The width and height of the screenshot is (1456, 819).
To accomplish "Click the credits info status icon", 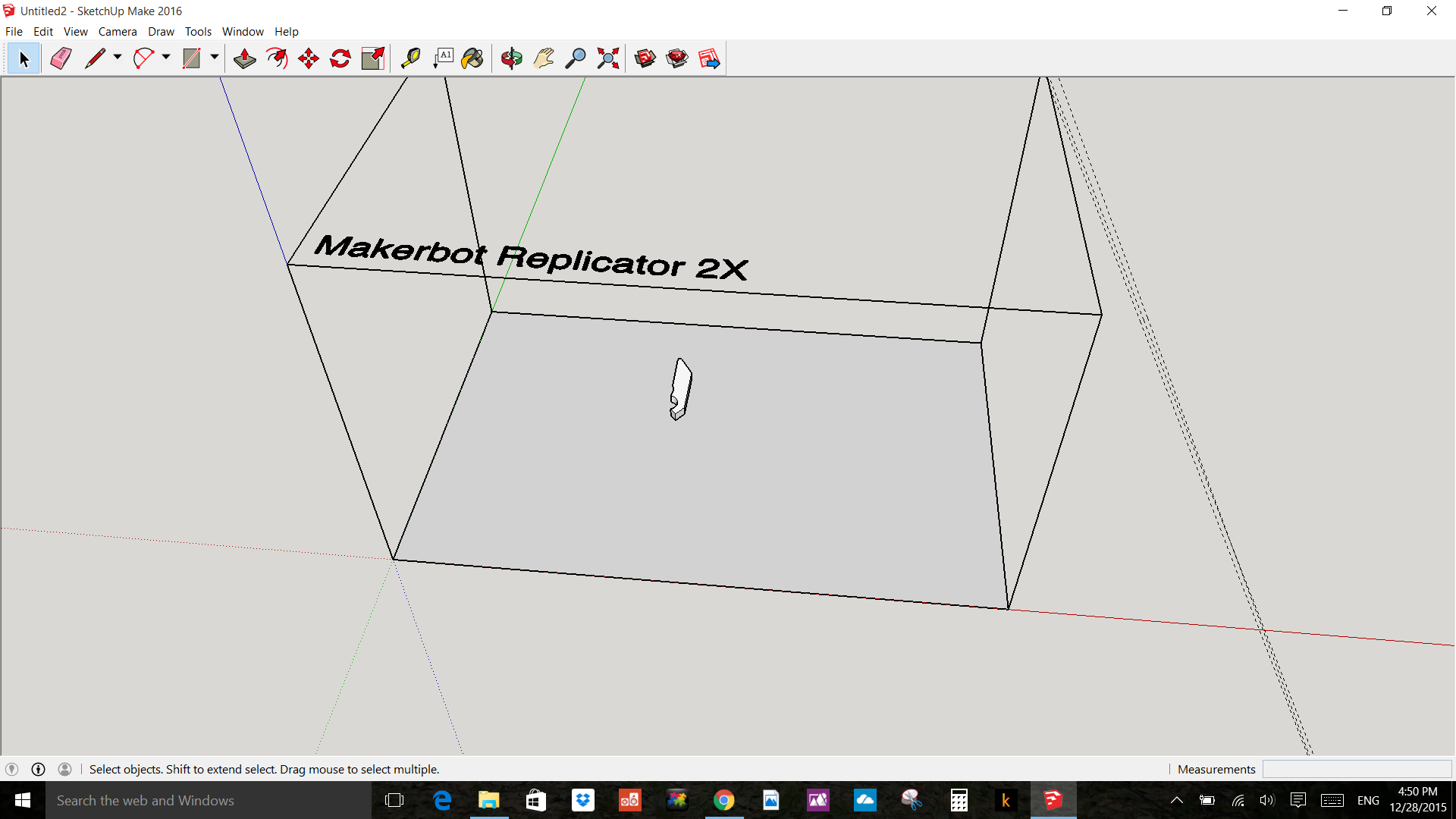I will pyautogui.click(x=38, y=769).
